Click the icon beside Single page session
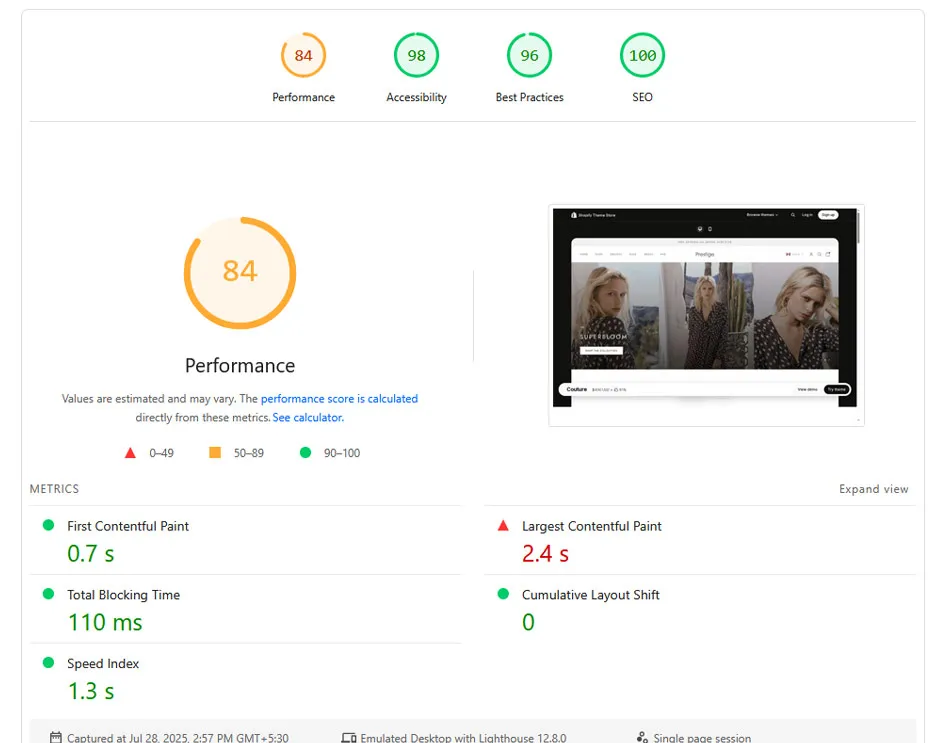The height and width of the screenshot is (743, 947). click(x=642, y=738)
